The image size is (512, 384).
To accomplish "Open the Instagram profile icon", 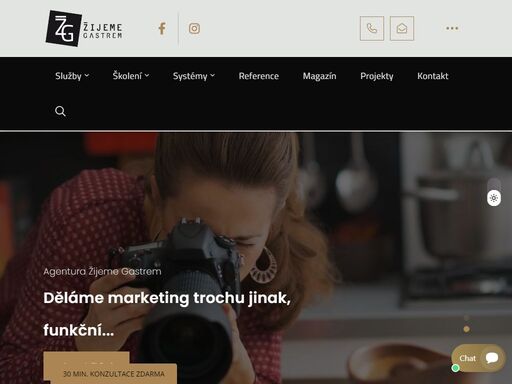I will click(194, 28).
